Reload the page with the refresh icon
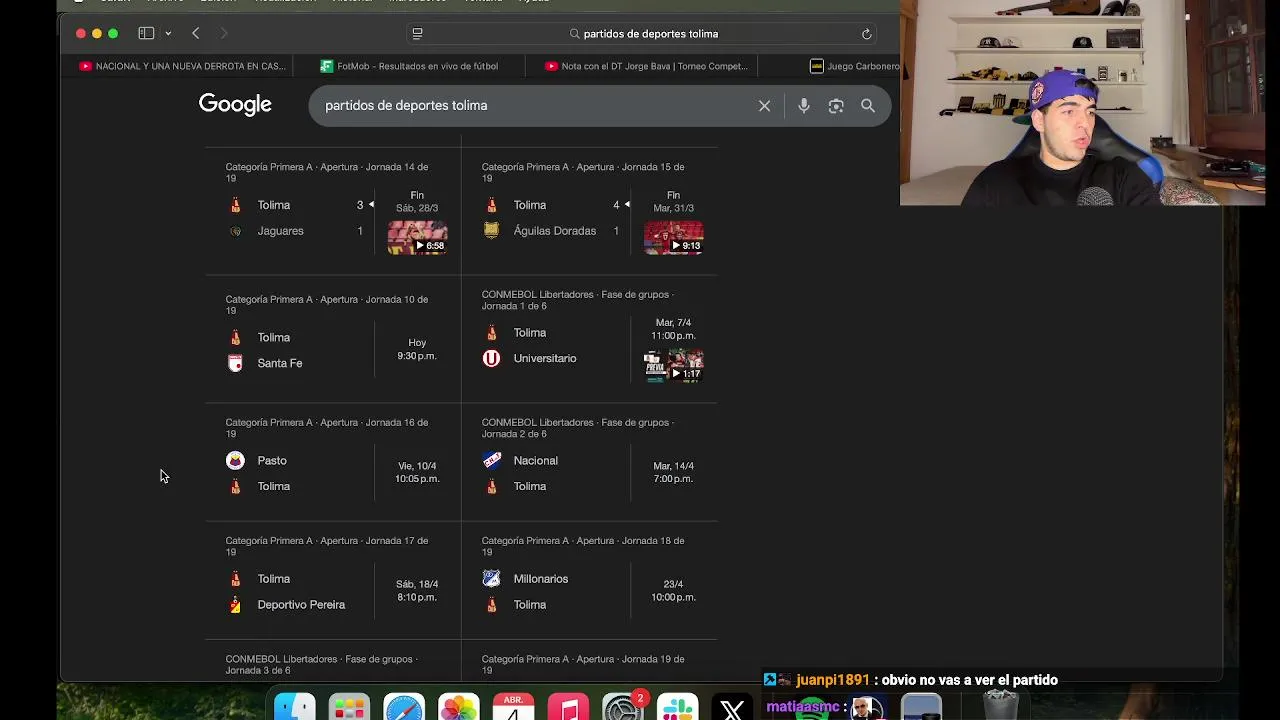Viewport: 1280px width, 720px height. click(867, 34)
